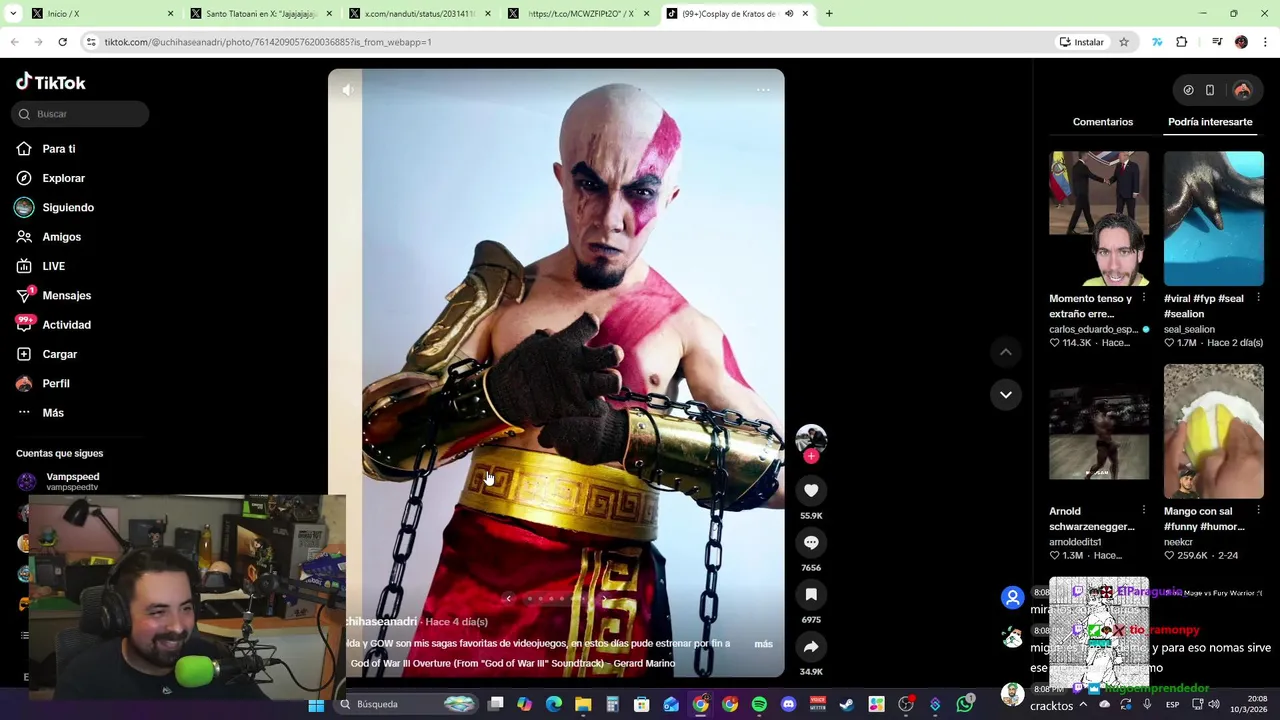Open carlos_eduardo_esp profile link

(x=1093, y=329)
